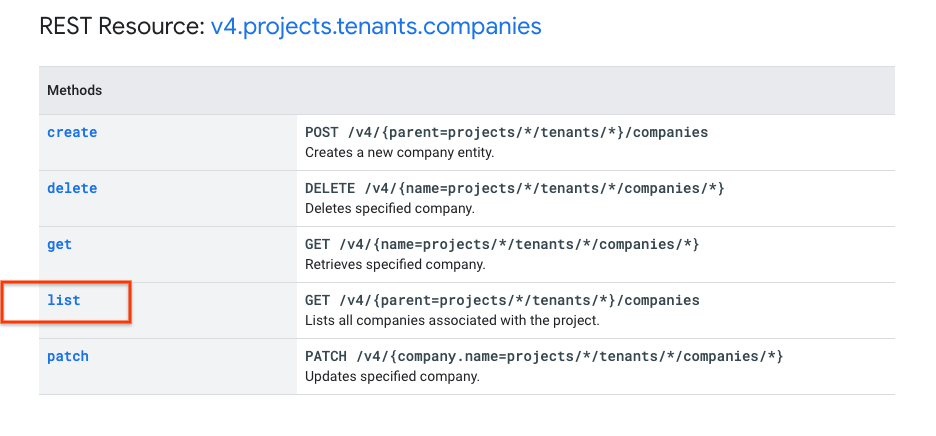Viewport: 936px width, 436px height.
Task: Click "Updates specified company" description
Action: [392, 377]
